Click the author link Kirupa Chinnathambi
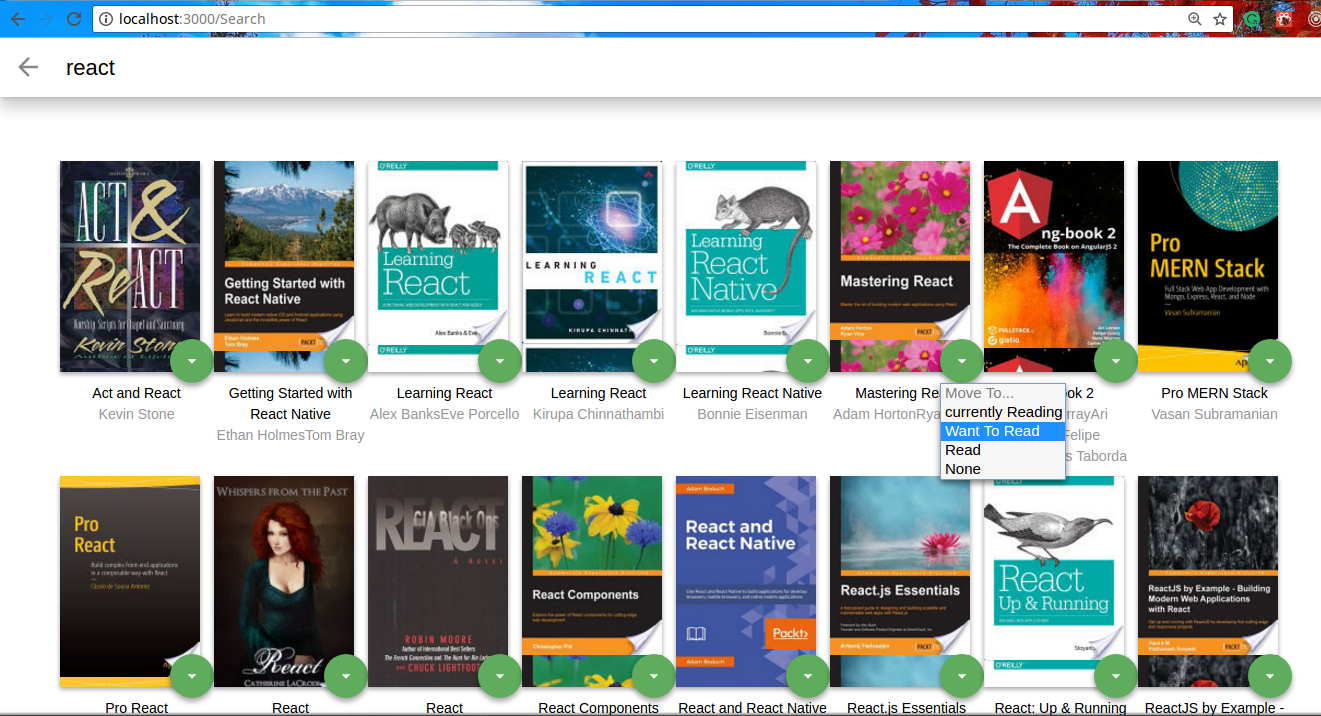1321x716 pixels. [x=598, y=413]
